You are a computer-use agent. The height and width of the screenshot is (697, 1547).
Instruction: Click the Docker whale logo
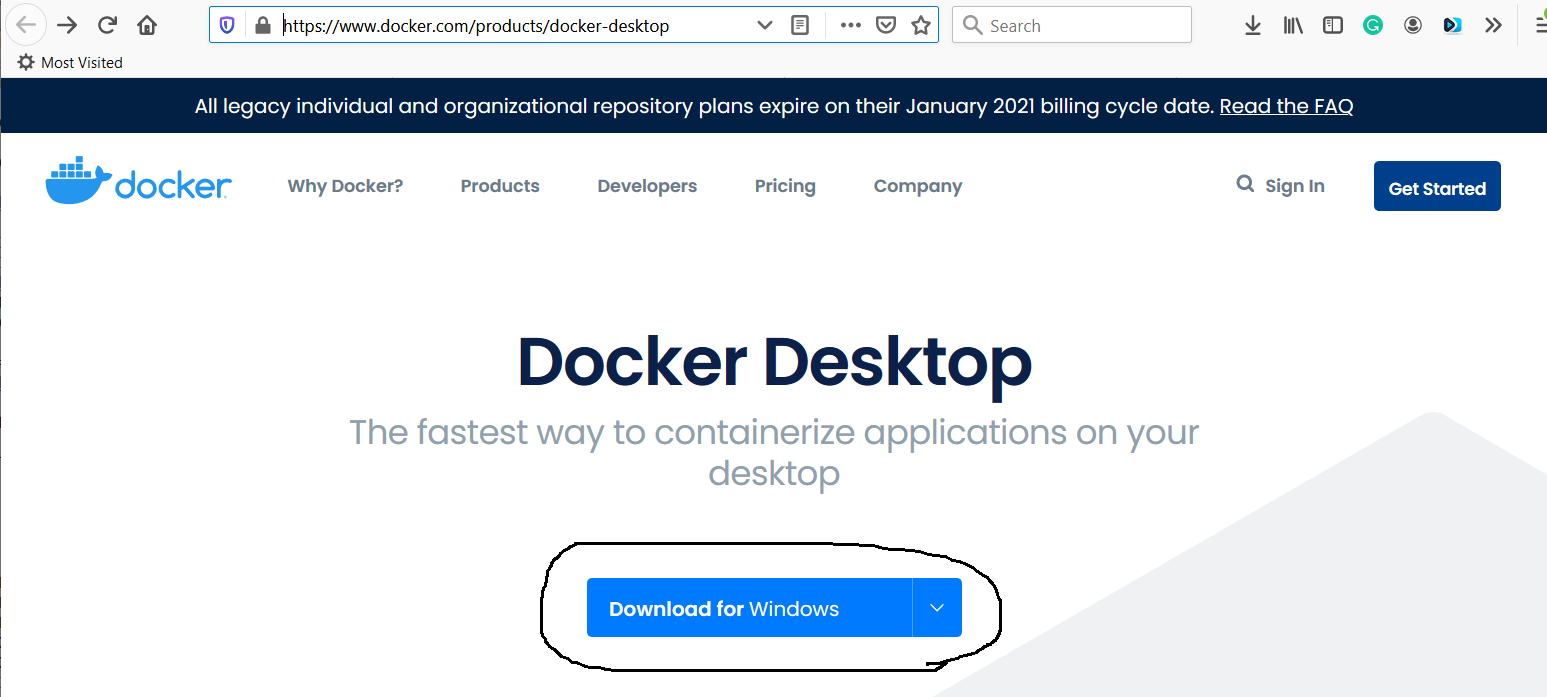click(138, 181)
